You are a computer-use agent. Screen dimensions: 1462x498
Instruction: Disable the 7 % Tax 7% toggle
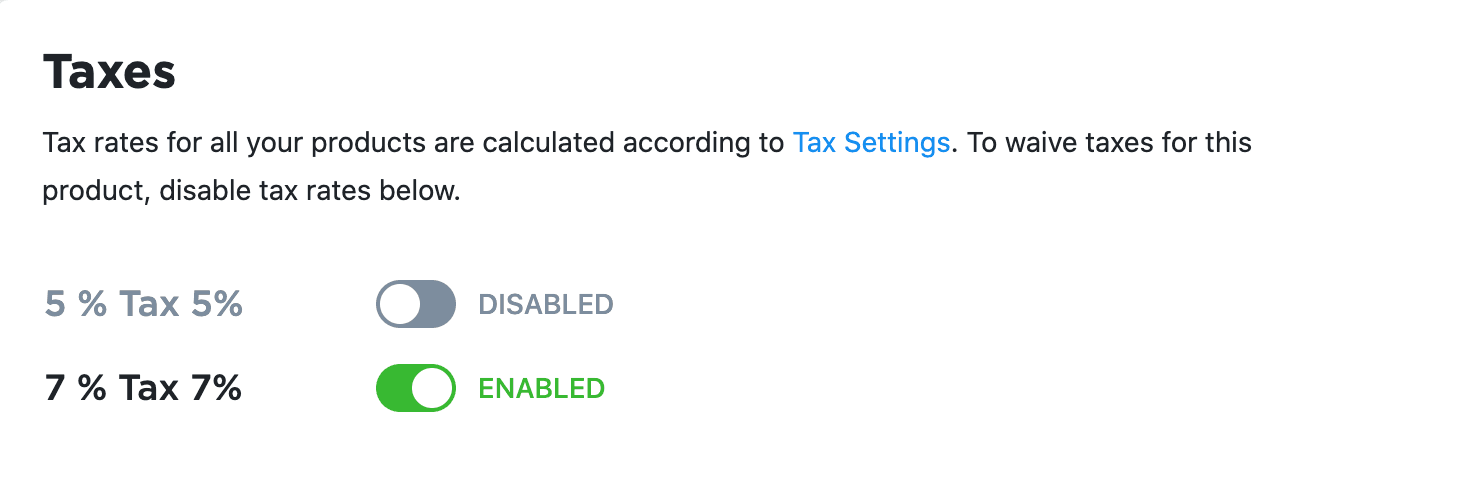click(415, 388)
